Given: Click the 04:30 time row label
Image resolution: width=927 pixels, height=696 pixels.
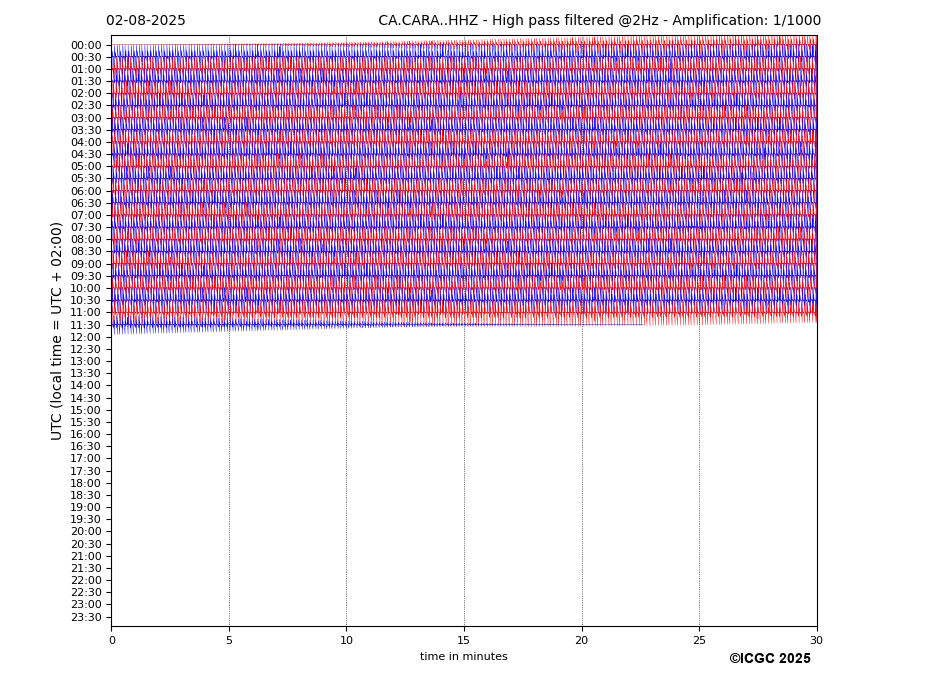Looking at the screenshot, I should [86, 155].
